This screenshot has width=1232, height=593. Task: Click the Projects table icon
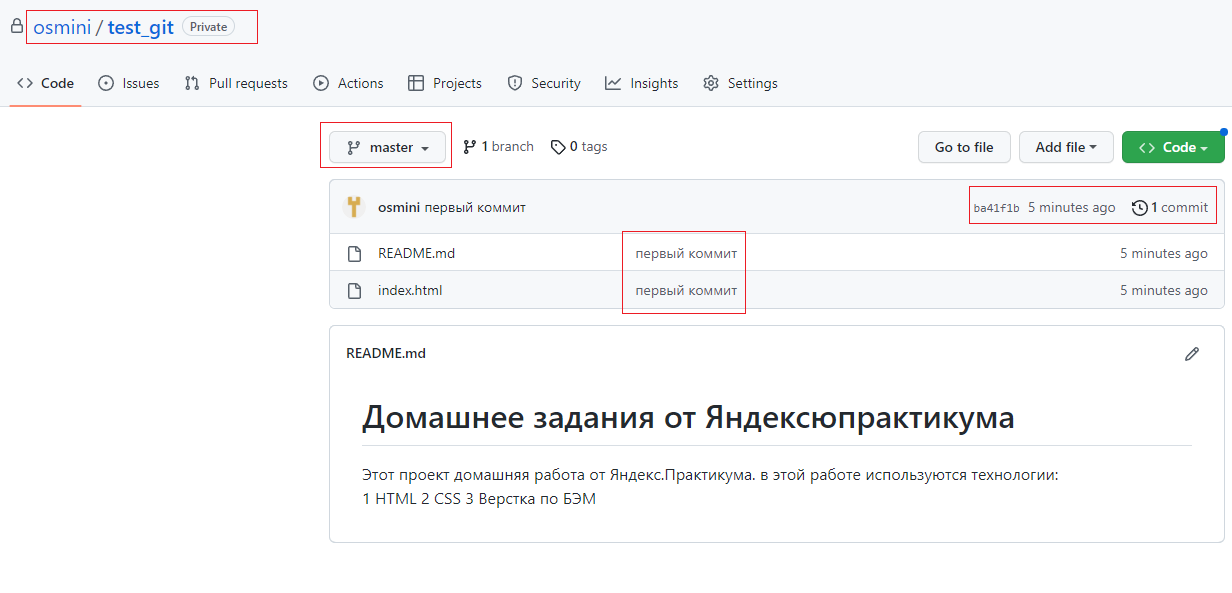(x=416, y=83)
